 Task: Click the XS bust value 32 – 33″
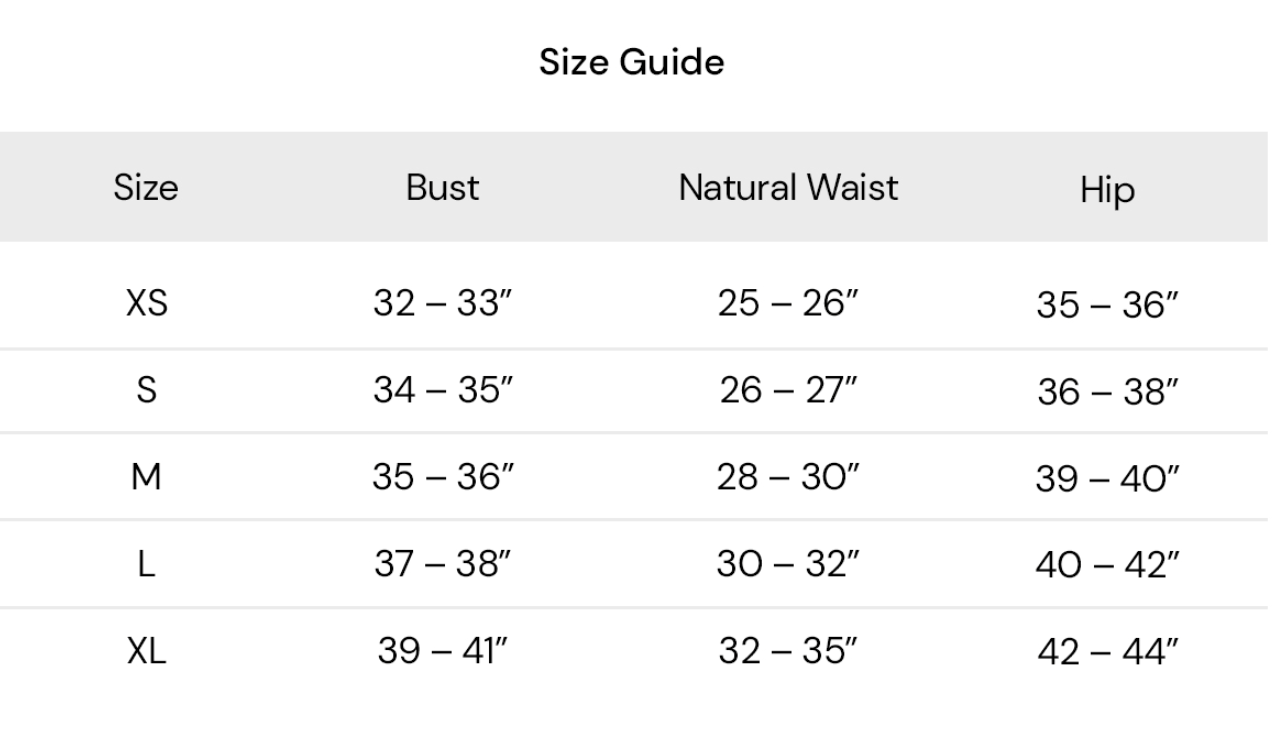coord(443,303)
